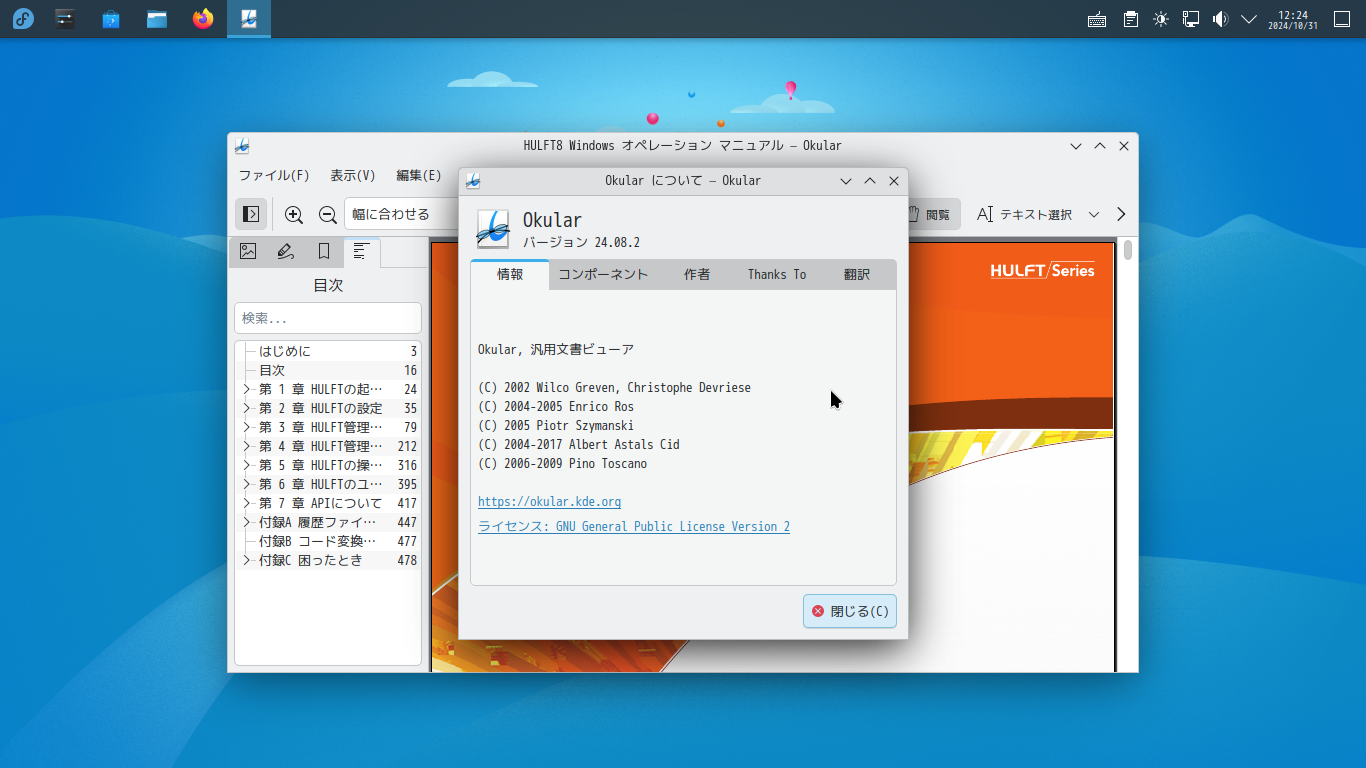This screenshot has height=768, width=1366.
Task: Click the 閉じる(C) button
Action: (850, 611)
